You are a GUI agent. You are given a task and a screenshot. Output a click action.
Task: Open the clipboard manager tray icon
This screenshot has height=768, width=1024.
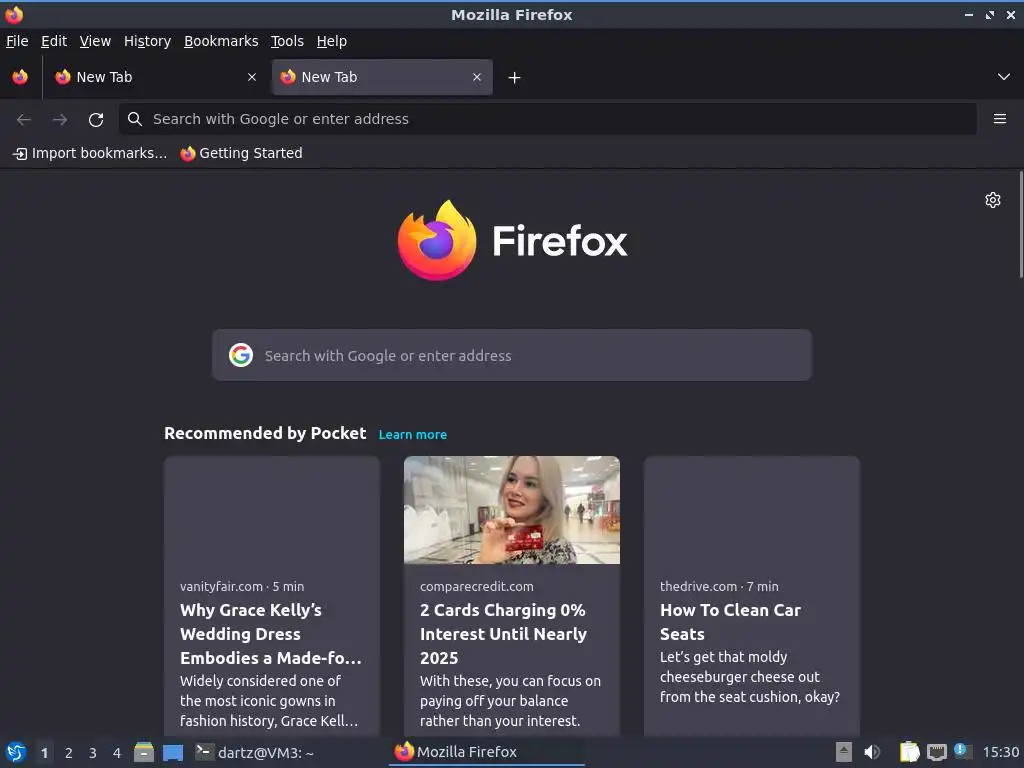[x=909, y=752]
